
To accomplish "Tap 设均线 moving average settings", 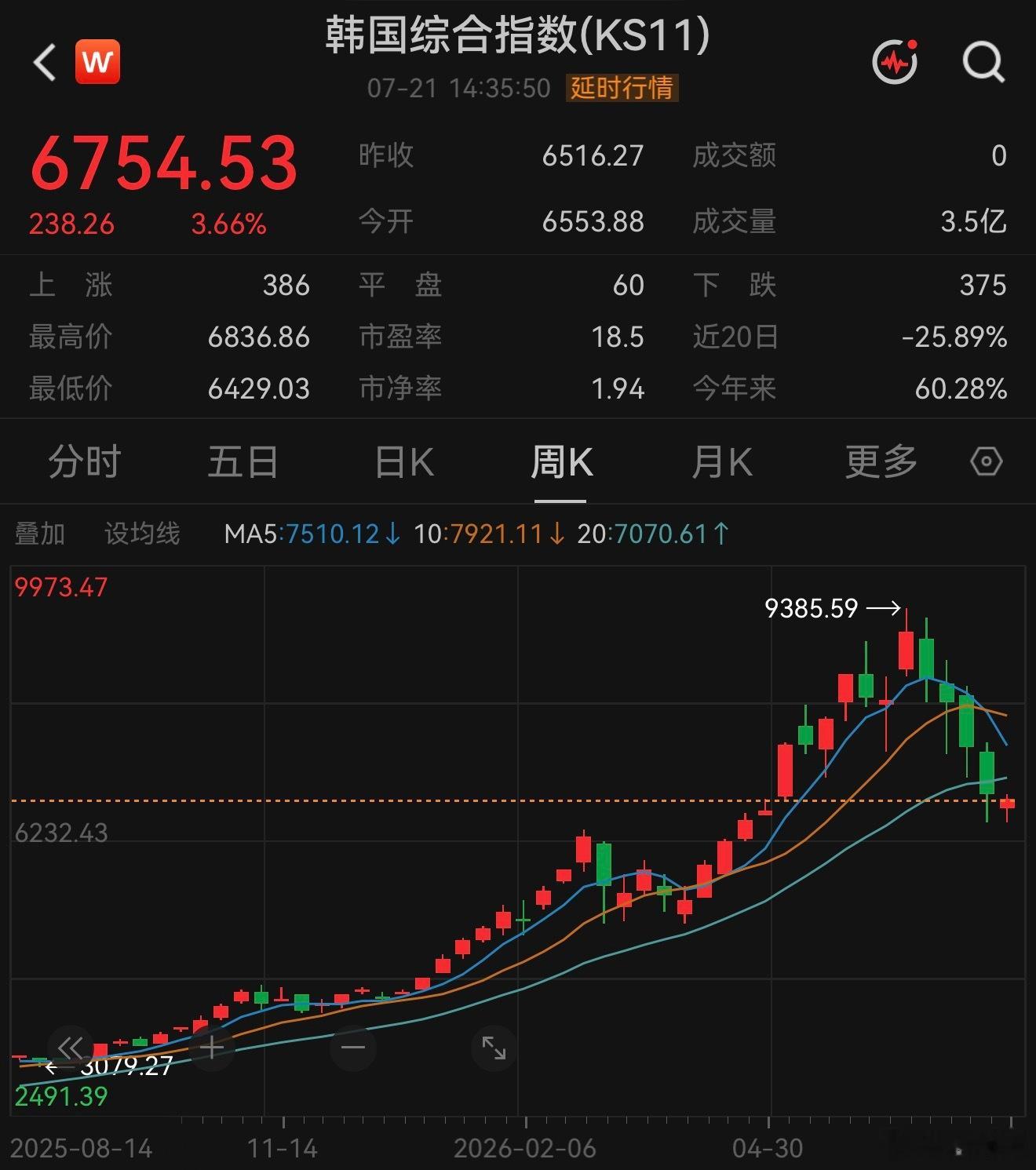I will coord(142,534).
